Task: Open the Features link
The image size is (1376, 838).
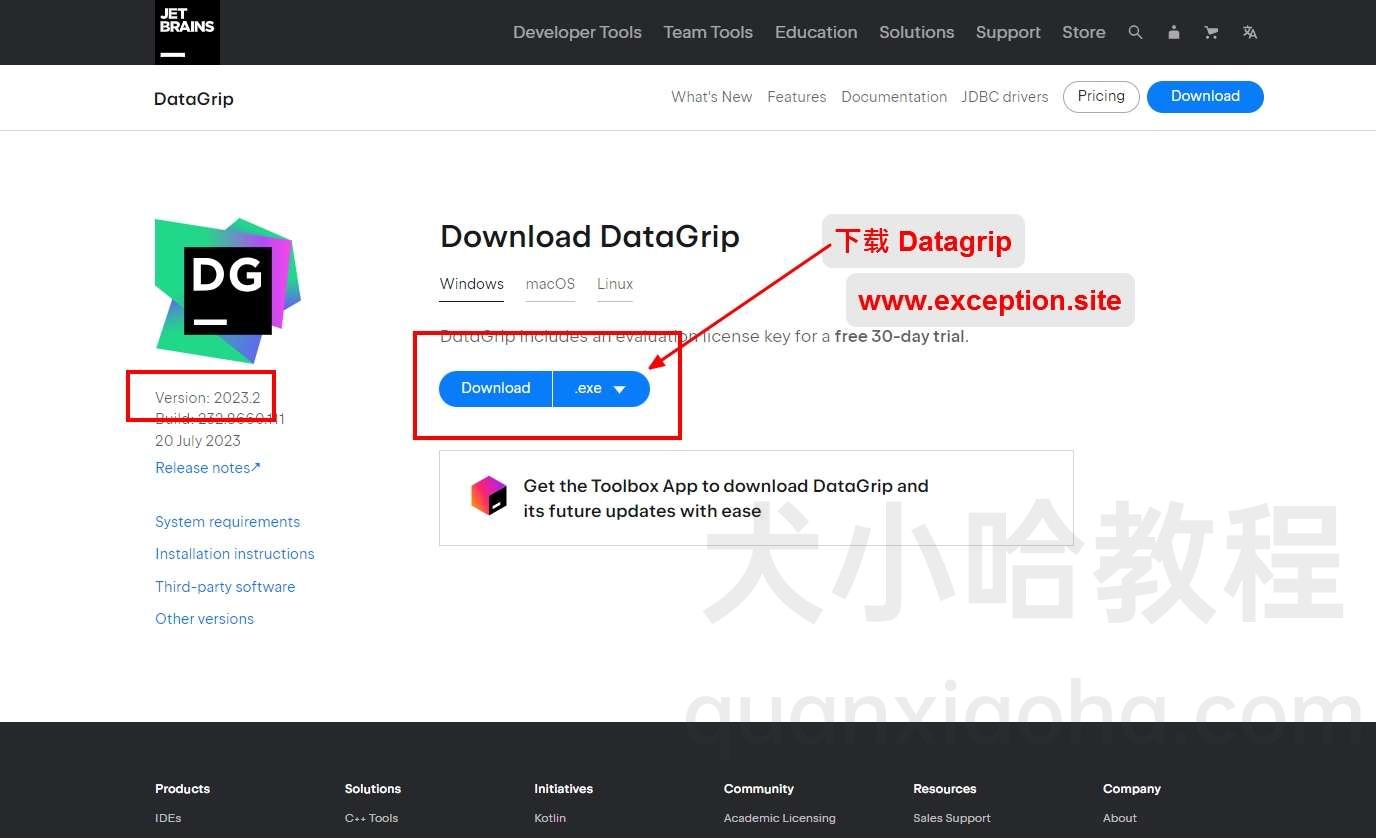Action: (797, 97)
